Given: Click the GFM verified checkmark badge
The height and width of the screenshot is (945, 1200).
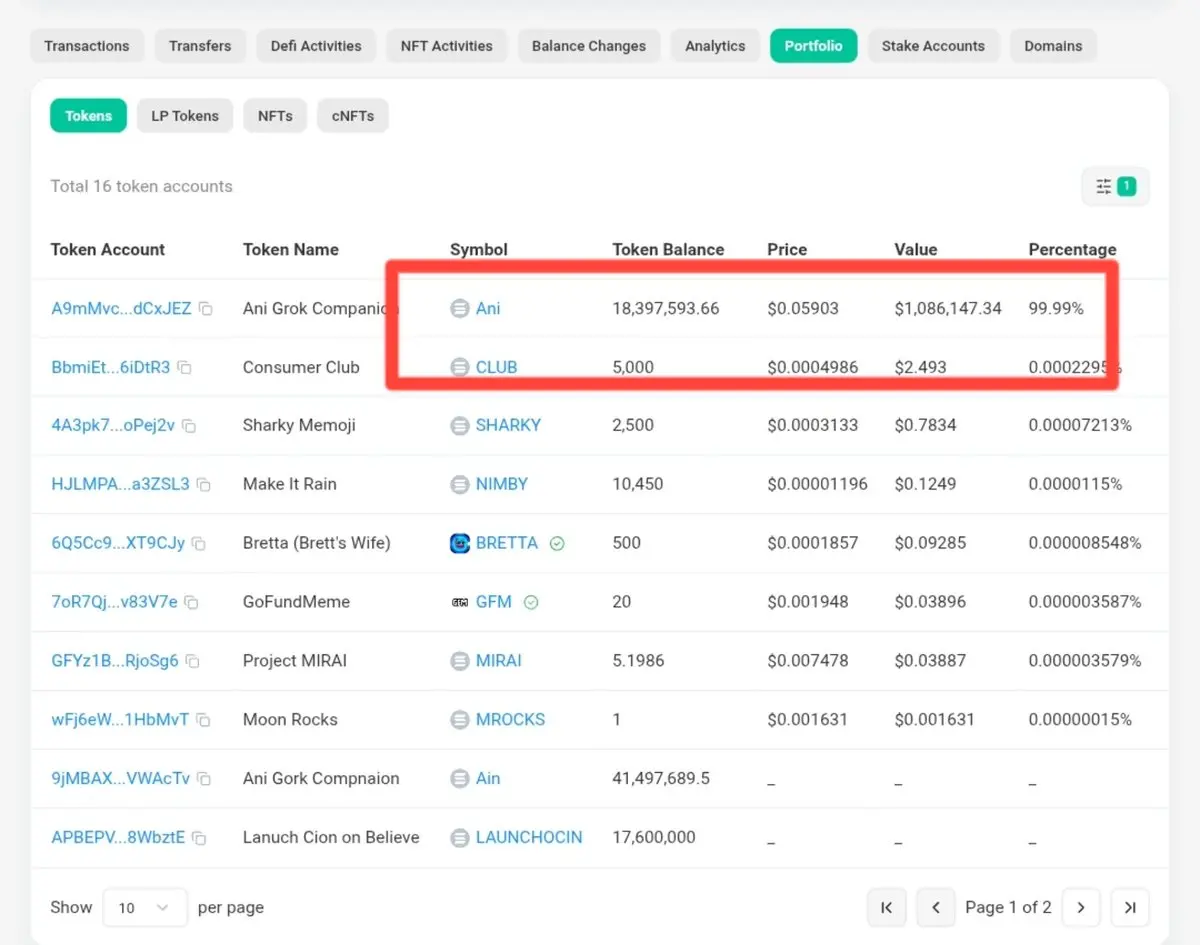Looking at the screenshot, I should [x=531, y=602].
